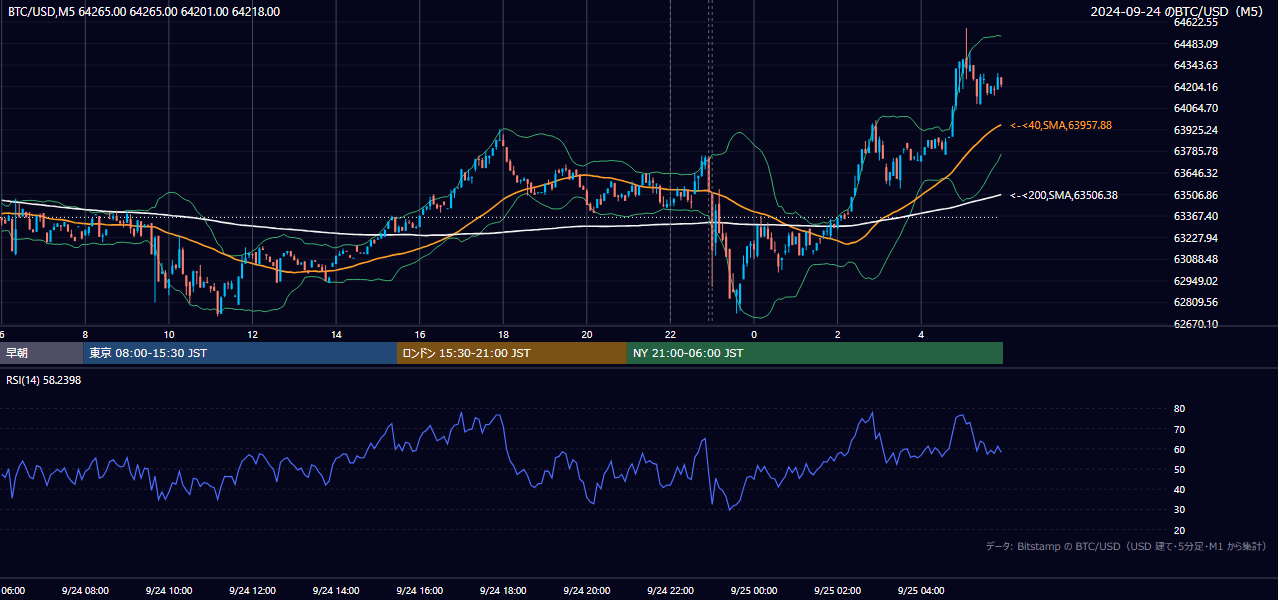The image size is (1278, 600).
Task: Select the 64064.70 price axis label
Action: click(1195, 108)
